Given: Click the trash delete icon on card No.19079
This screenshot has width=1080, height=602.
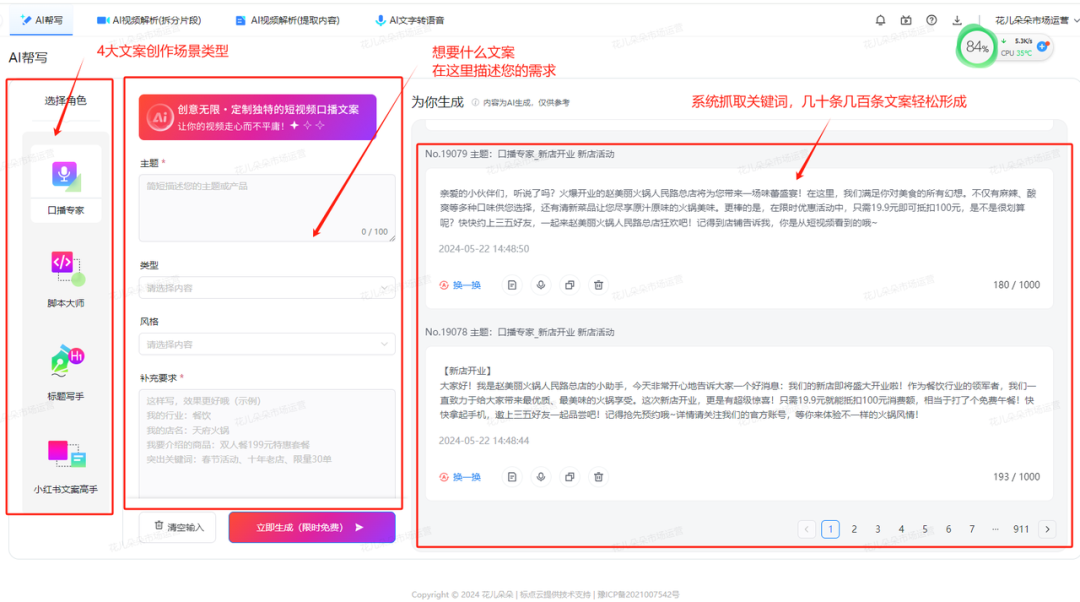Looking at the screenshot, I should tap(598, 285).
